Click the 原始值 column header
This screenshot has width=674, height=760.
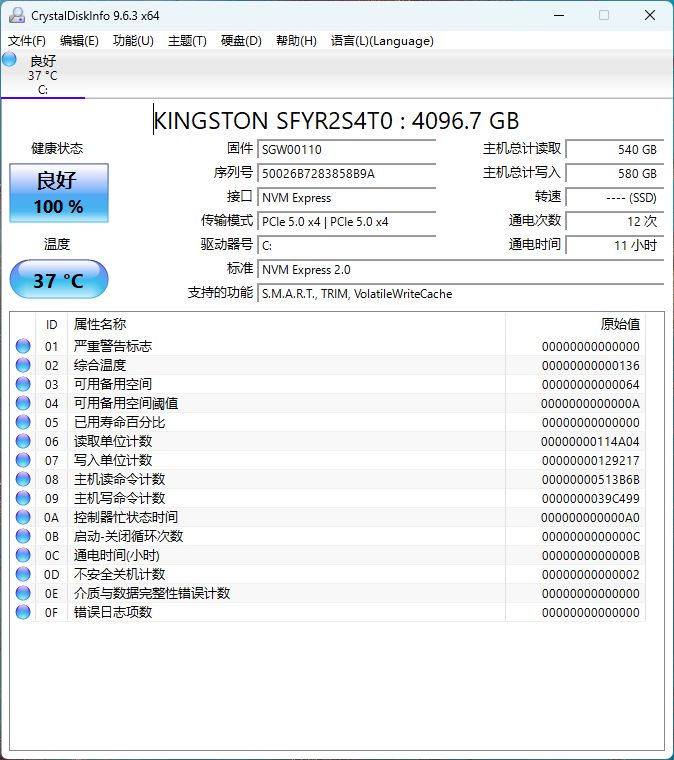pos(575,324)
